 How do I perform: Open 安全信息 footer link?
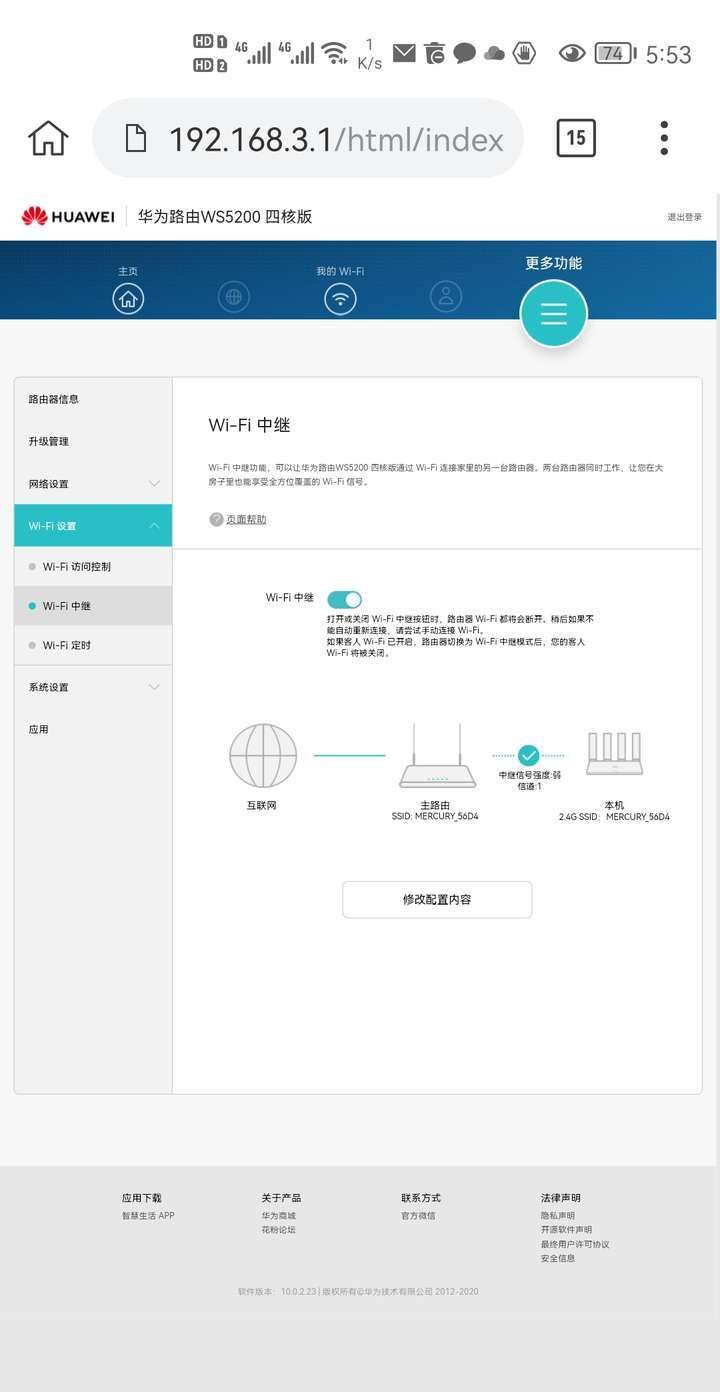click(x=558, y=1259)
